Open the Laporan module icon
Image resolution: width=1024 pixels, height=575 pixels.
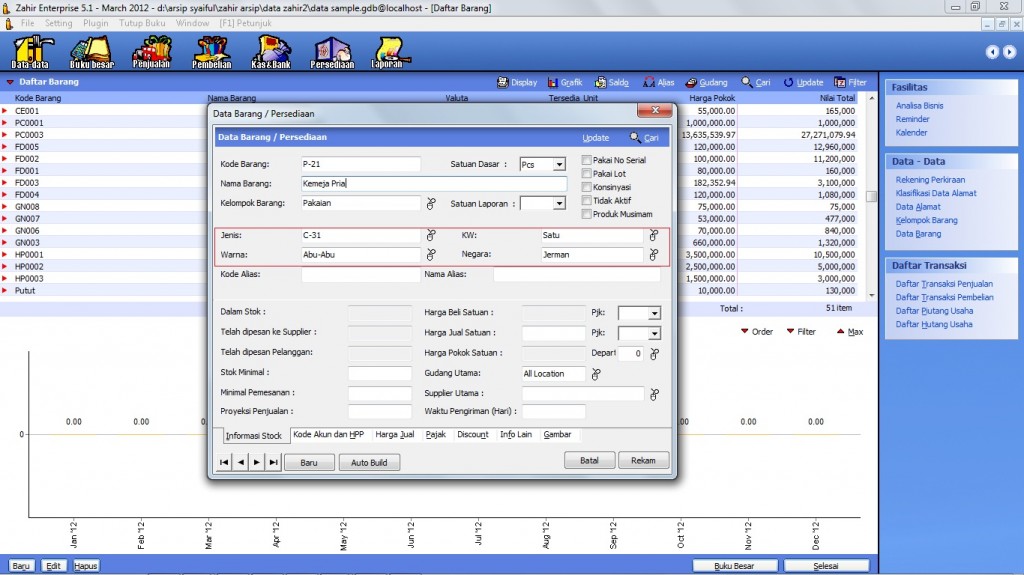387,52
